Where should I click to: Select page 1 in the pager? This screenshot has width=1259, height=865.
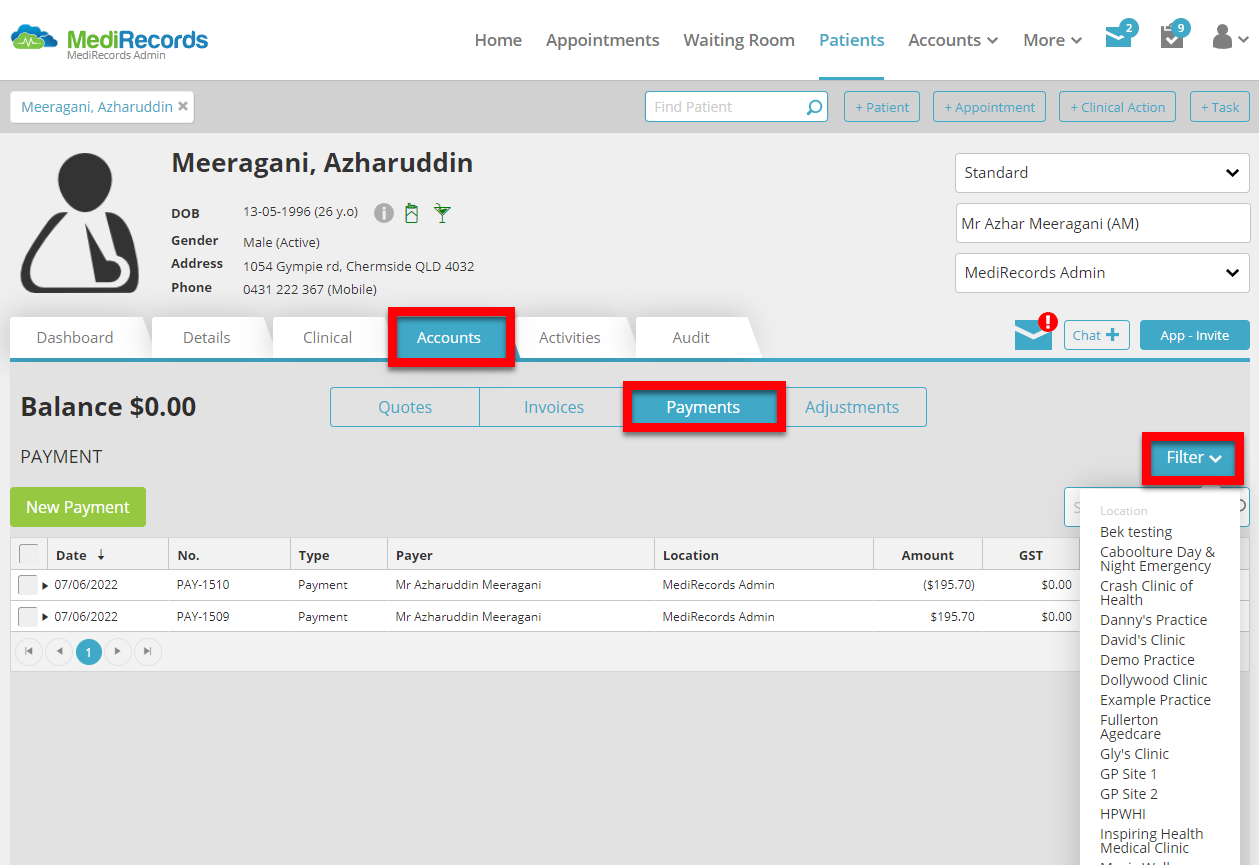pyautogui.click(x=89, y=652)
